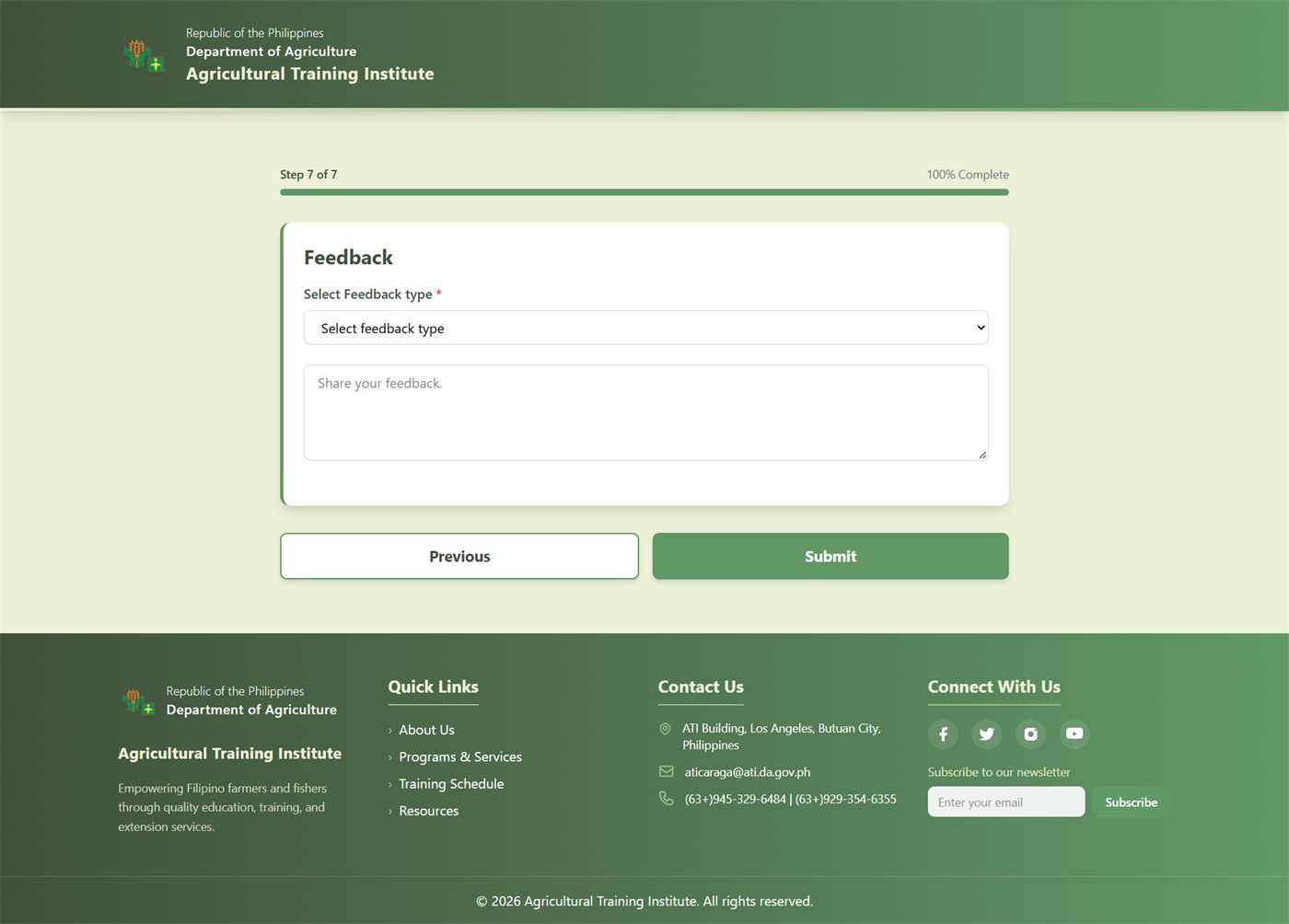The width and height of the screenshot is (1289, 924).
Task: Open the About Us quick link
Action: pos(426,730)
